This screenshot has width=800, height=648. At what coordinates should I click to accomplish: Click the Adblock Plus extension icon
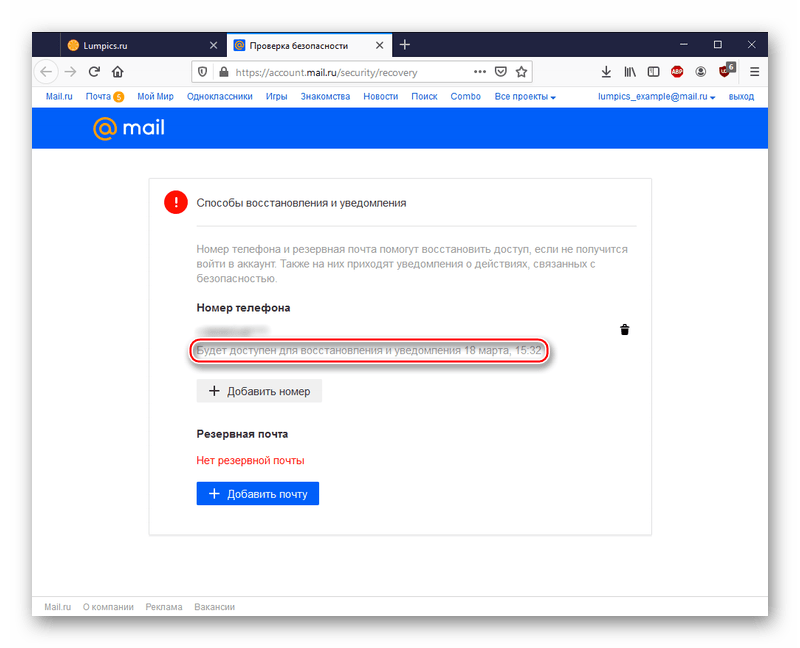coord(677,72)
